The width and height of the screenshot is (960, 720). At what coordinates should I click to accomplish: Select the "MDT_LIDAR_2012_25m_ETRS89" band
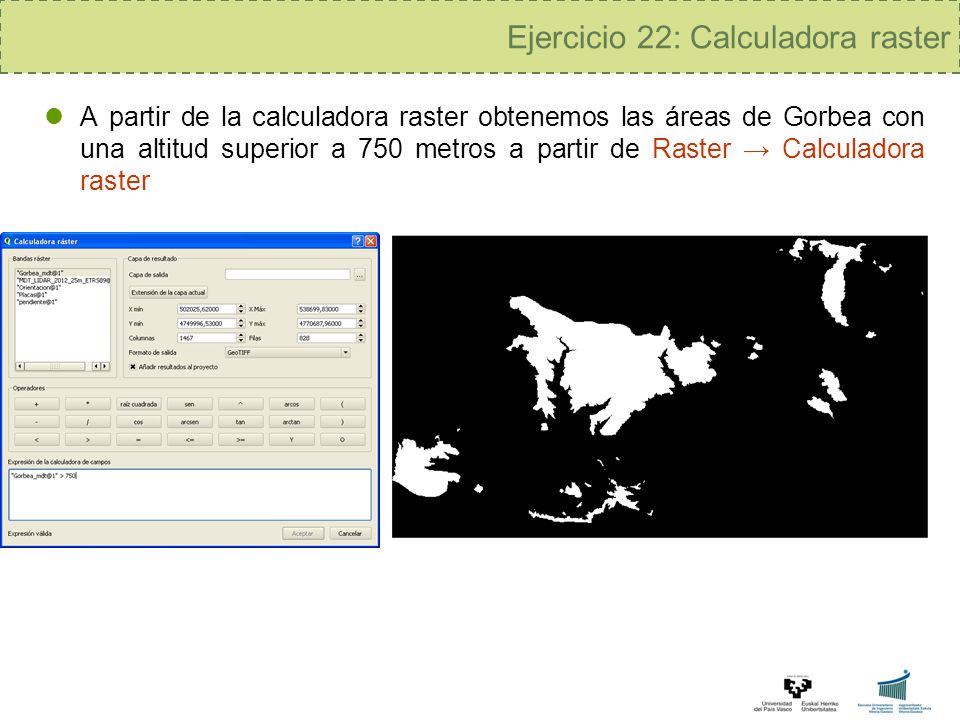63,280
